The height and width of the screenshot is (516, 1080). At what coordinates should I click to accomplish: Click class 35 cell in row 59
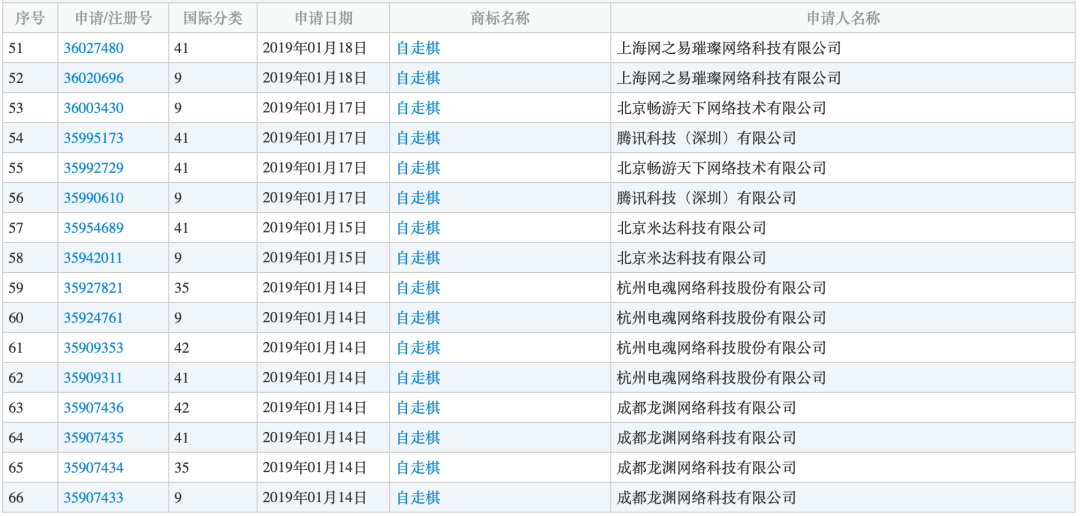tap(213, 288)
